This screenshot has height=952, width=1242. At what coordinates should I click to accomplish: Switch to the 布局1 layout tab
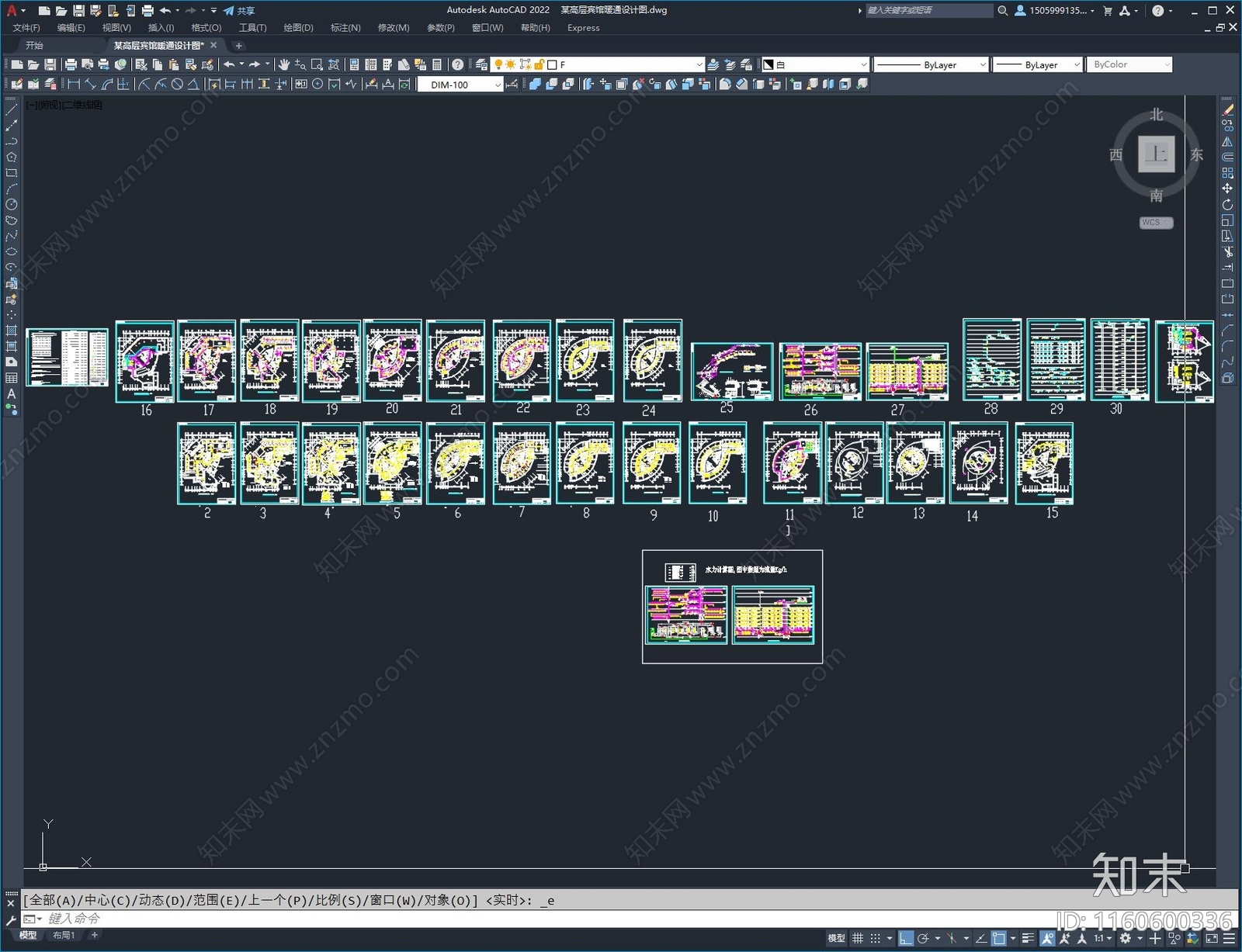tap(64, 935)
